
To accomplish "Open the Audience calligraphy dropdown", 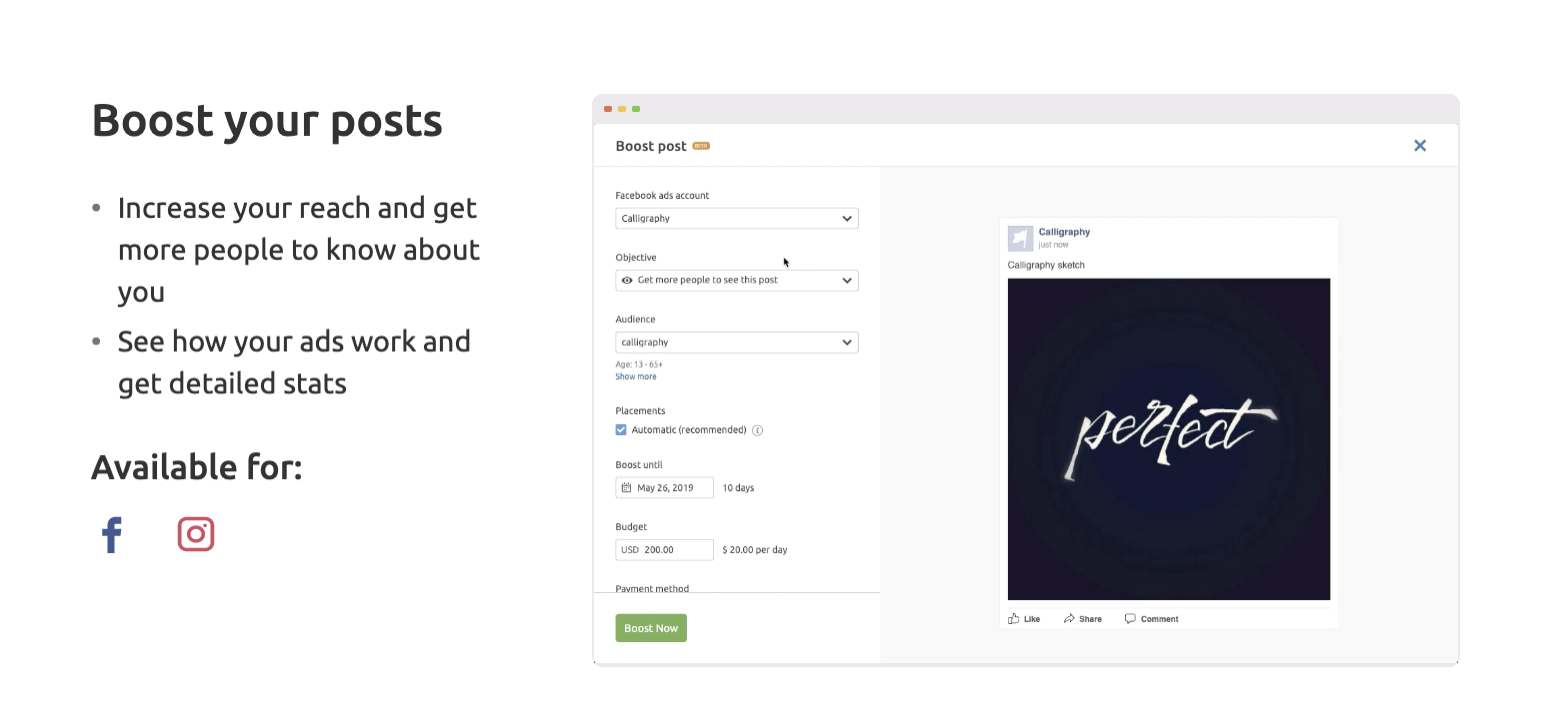I will click(x=737, y=342).
